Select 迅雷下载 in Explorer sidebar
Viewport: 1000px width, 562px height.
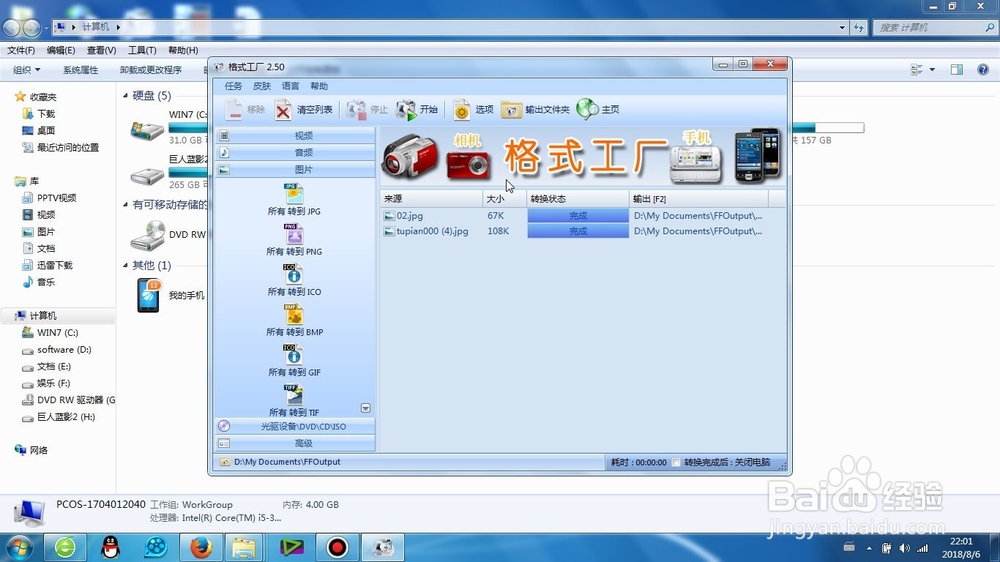click(54, 265)
